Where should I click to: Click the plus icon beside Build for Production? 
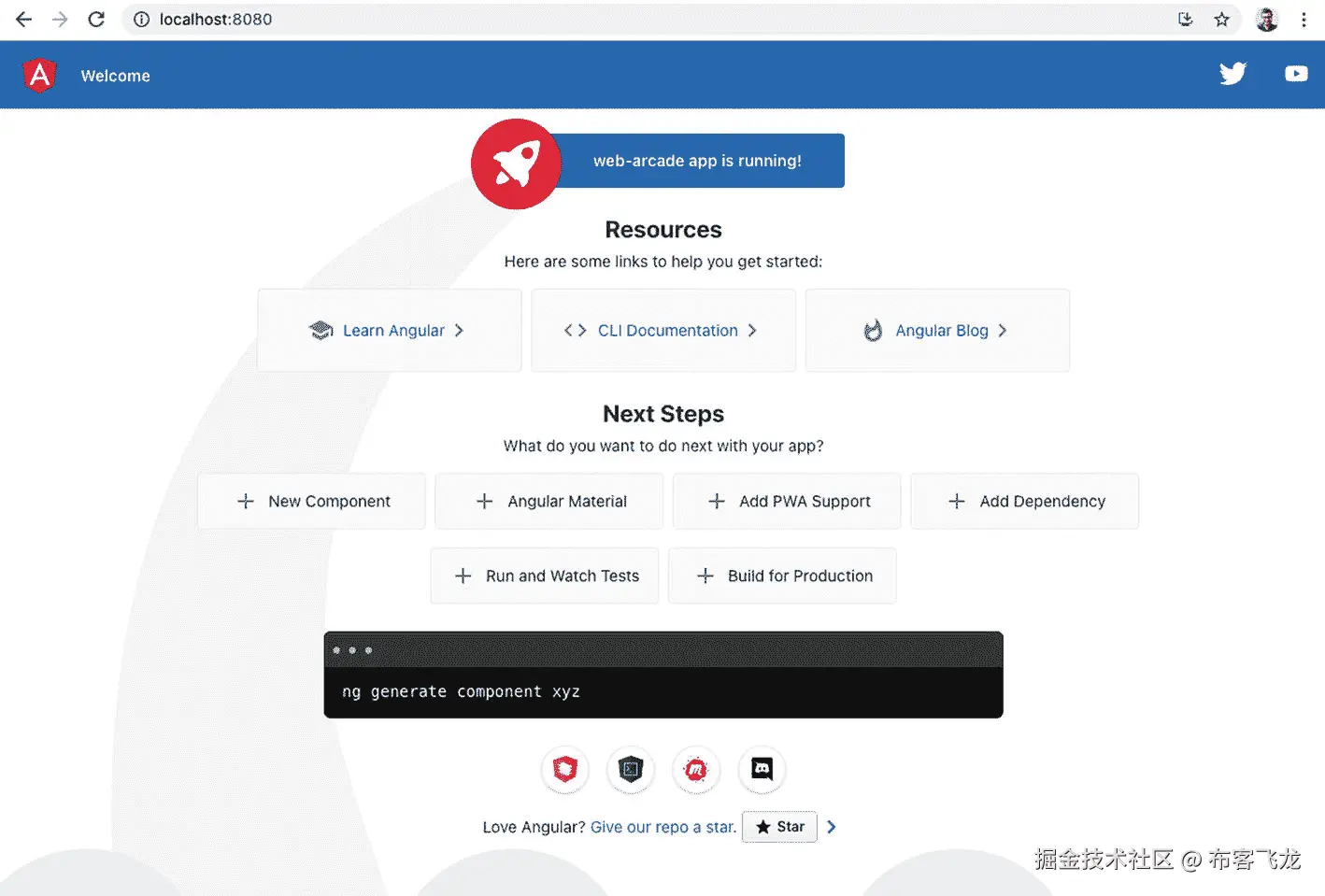point(705,576)
